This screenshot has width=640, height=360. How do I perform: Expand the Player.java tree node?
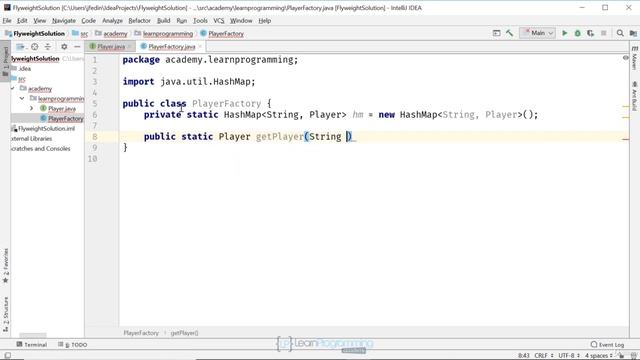click(31, 109)
